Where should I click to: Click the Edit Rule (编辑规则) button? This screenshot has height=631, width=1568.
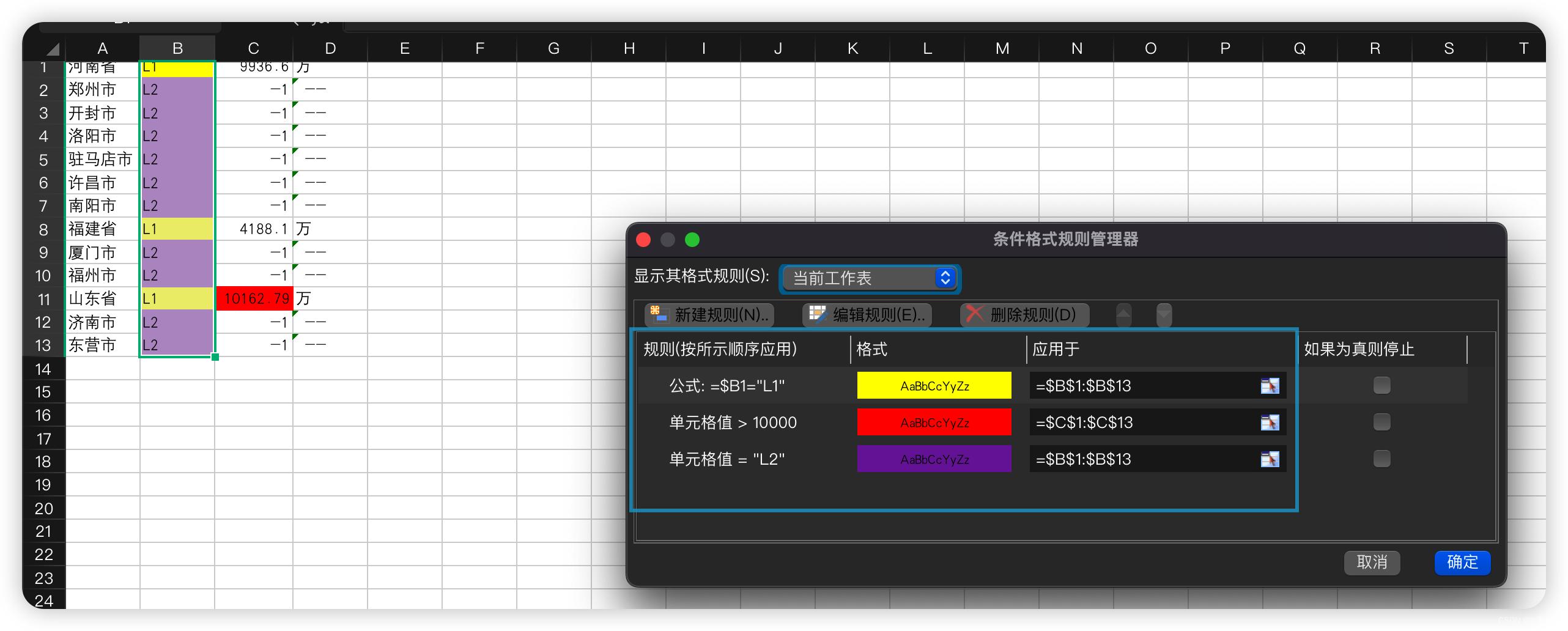pyautogui.click(x=867, y=315)
